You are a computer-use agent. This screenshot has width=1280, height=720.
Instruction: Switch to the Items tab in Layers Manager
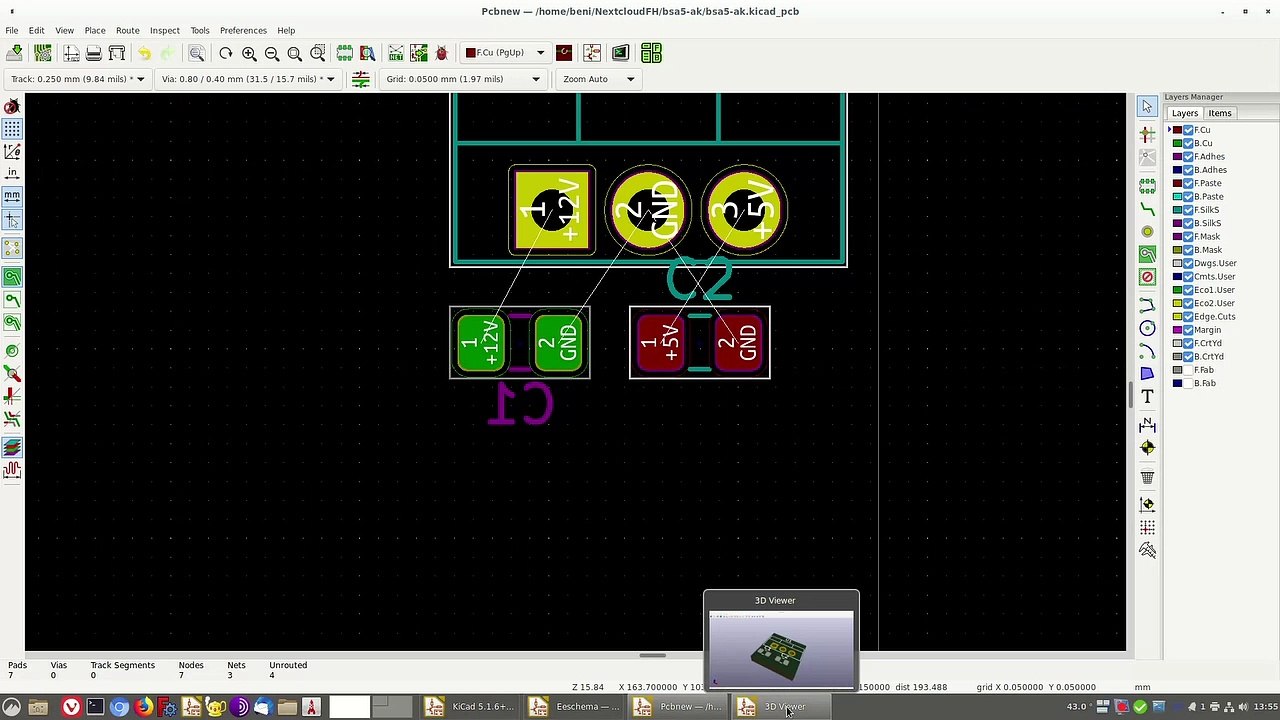coord(1219,113)
